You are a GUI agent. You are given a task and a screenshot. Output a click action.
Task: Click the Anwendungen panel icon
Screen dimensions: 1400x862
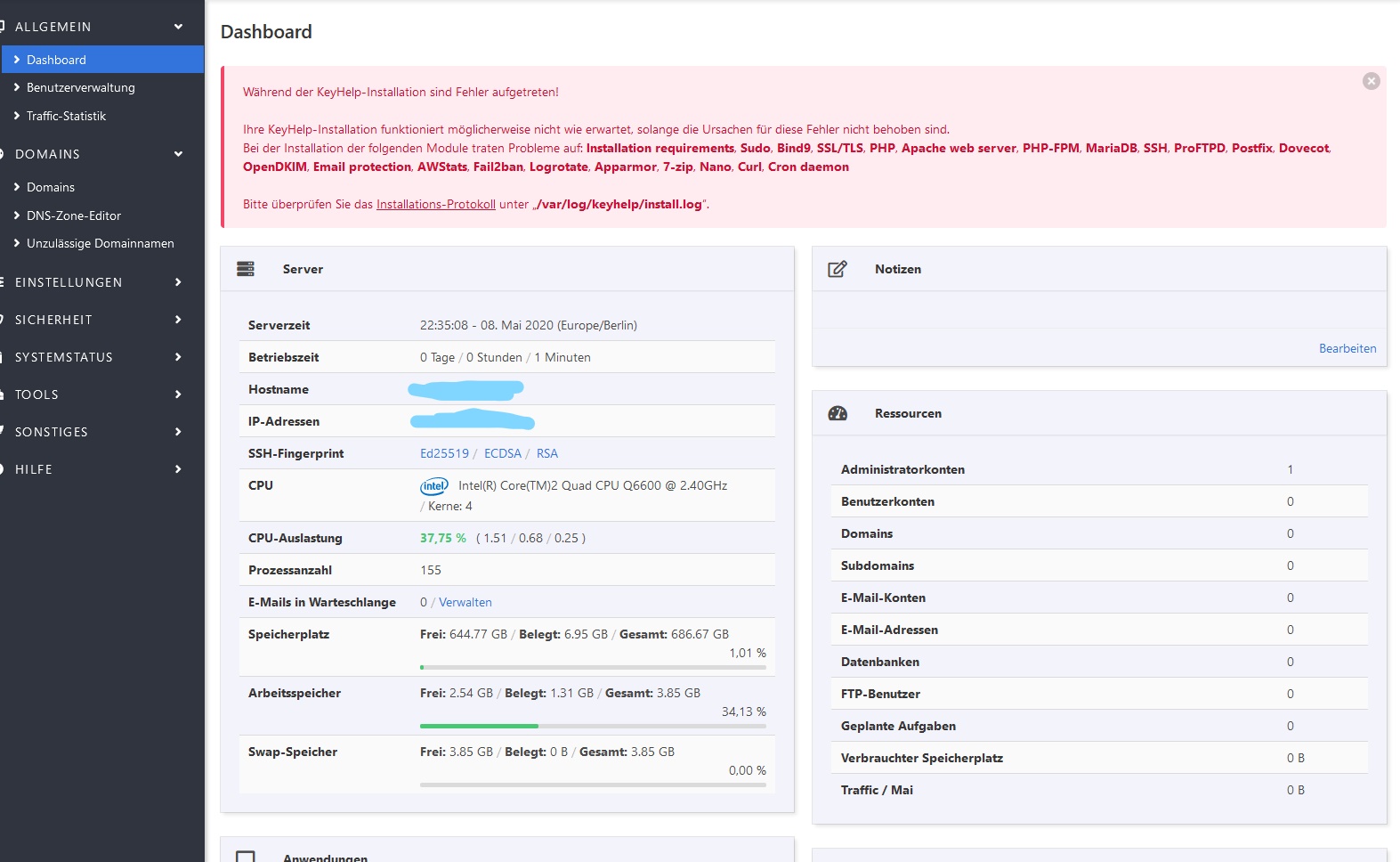click(x=246, y=857)
